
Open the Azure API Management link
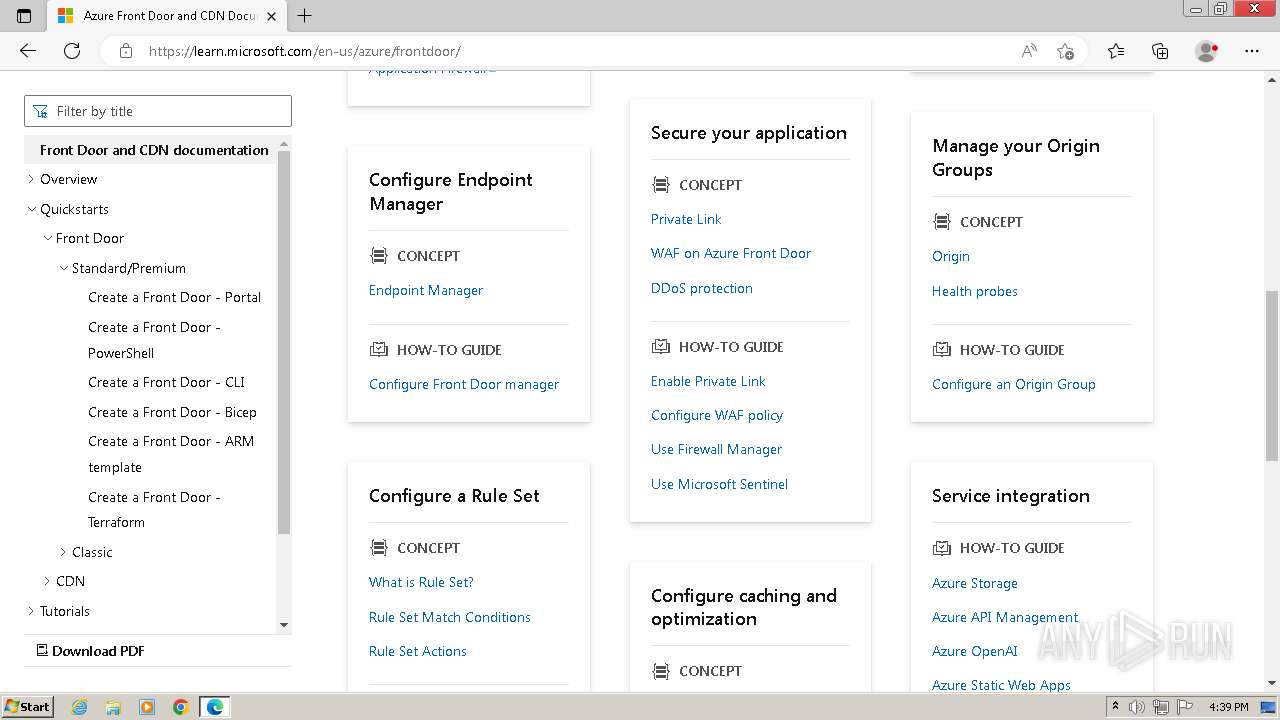pyautogui.click(x=1005, y=617)
